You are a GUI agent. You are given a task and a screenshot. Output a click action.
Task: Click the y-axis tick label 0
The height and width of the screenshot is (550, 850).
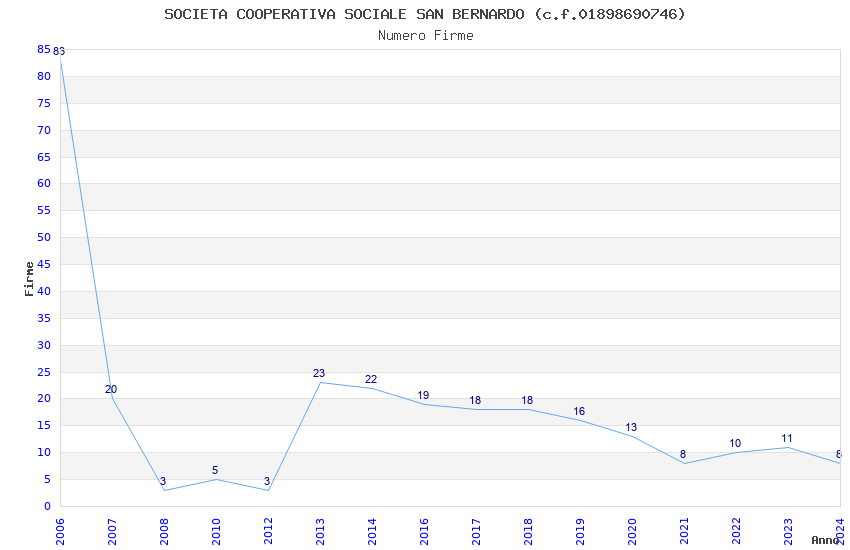click(x=47, y=506)
